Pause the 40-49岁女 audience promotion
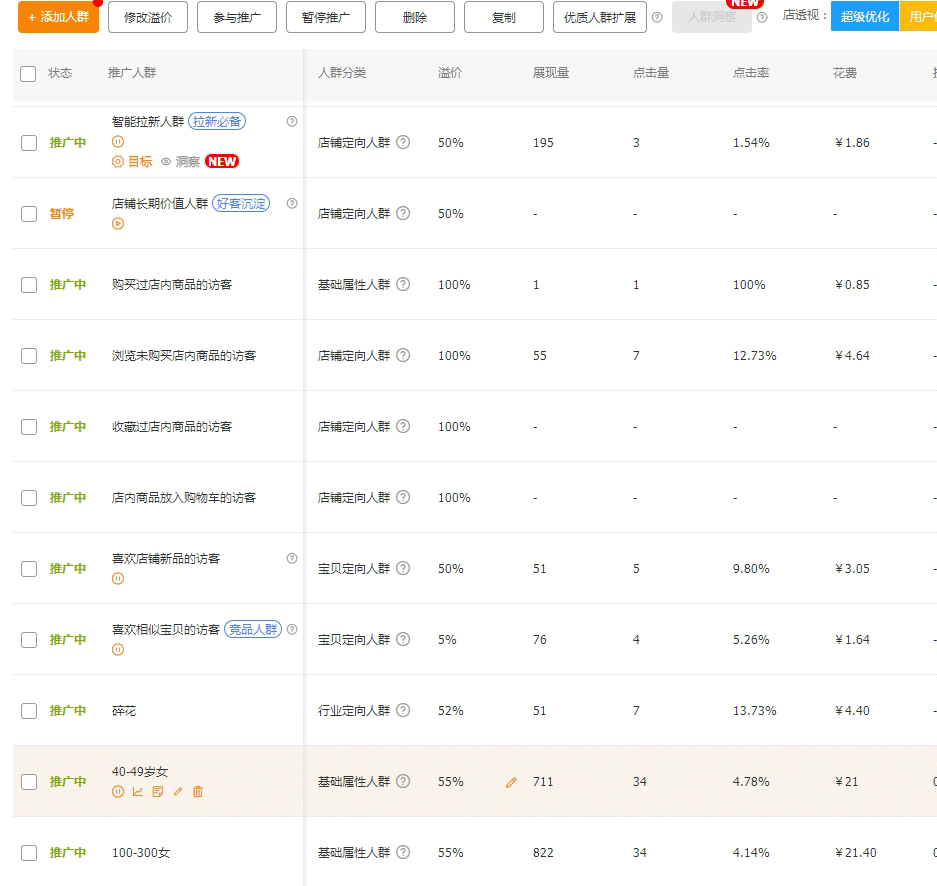 (118, 792)
